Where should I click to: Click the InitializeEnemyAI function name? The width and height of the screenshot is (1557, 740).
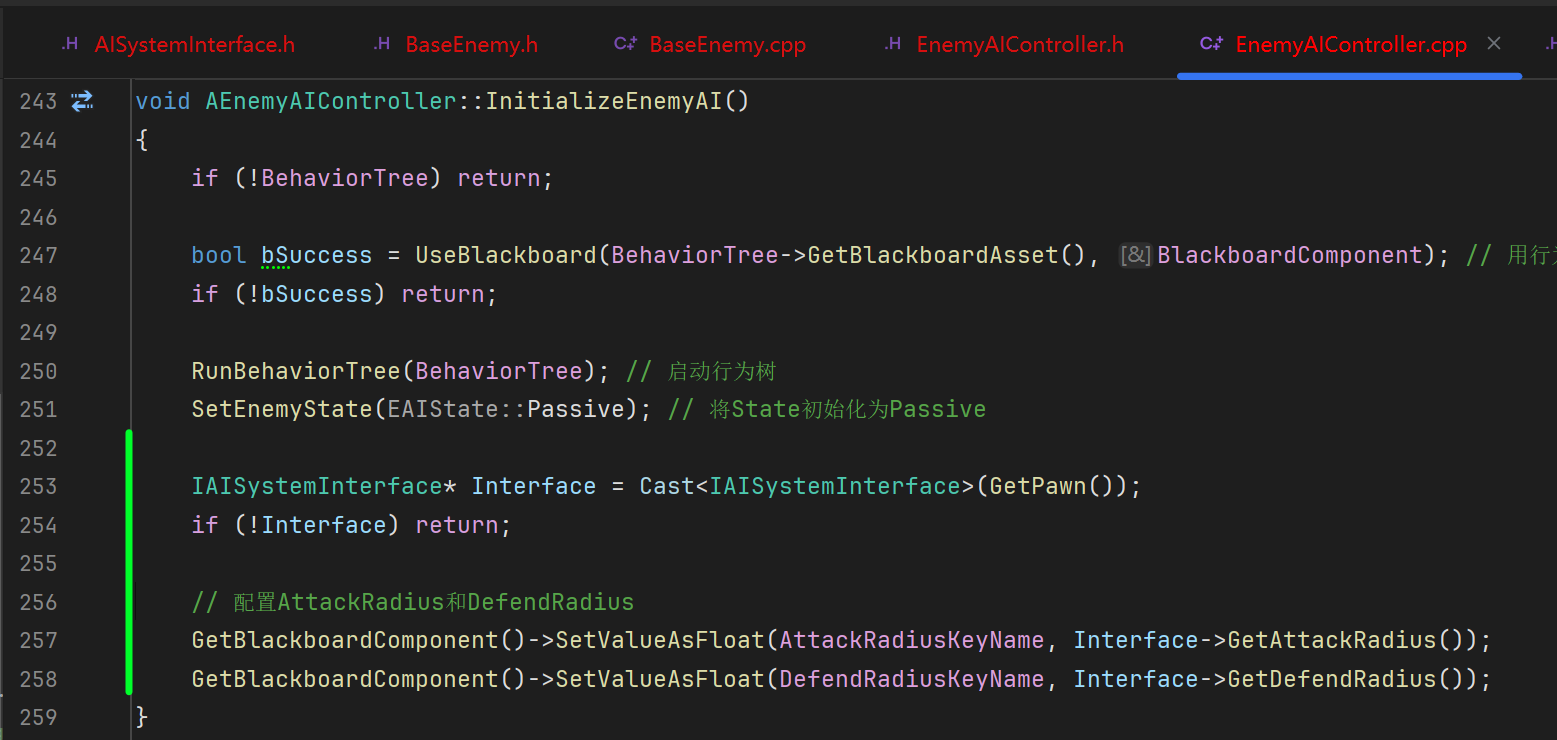tap(603, 102)
